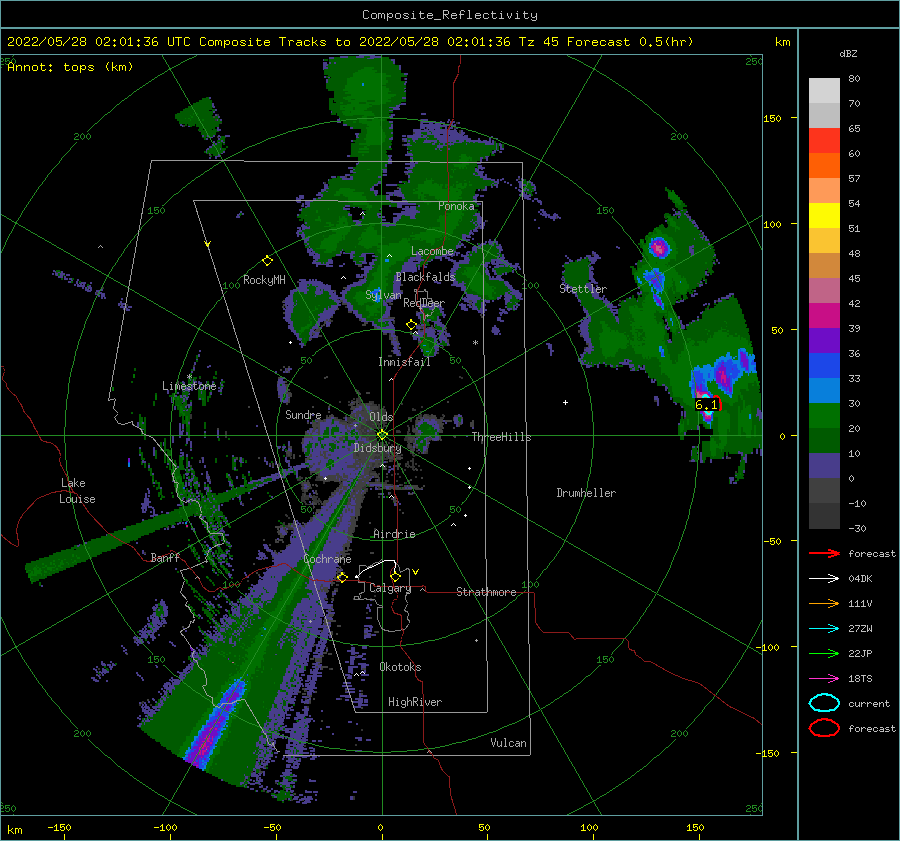Click the Calgary city label
The image size is (900, 841).
pyautogui.click(x=390, y=588)
